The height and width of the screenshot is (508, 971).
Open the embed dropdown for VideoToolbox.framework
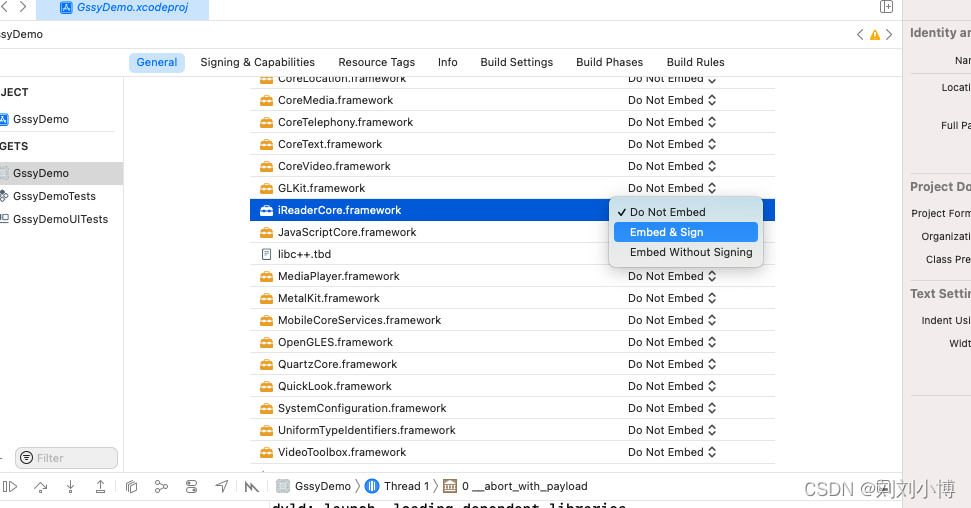[672, 452]
